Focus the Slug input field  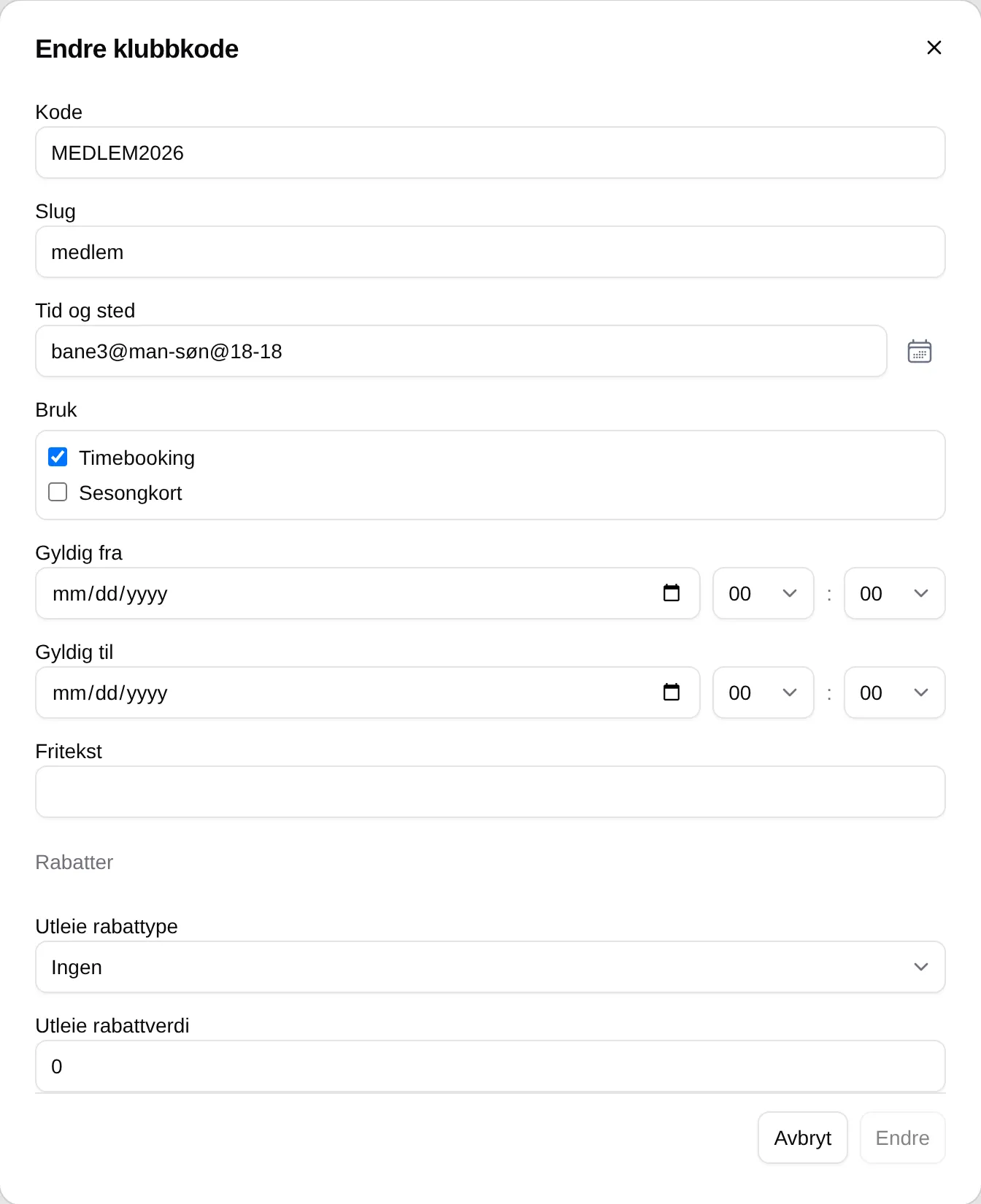coord(490,252)
